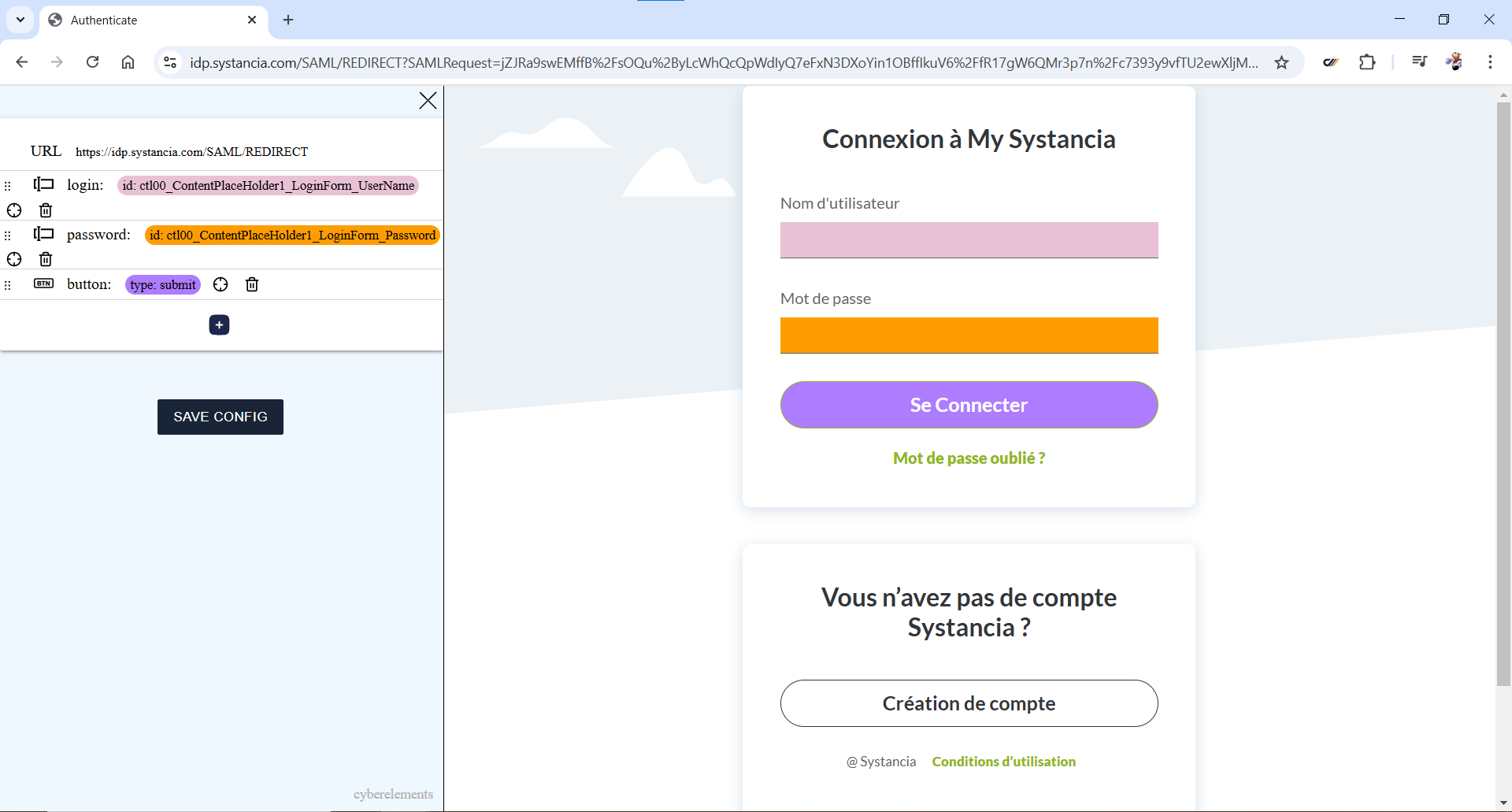The width and height of the screenshot is (1512, 812).
Task: Open the browser extensions puzzle icon
Action: tap(1367, 62)
